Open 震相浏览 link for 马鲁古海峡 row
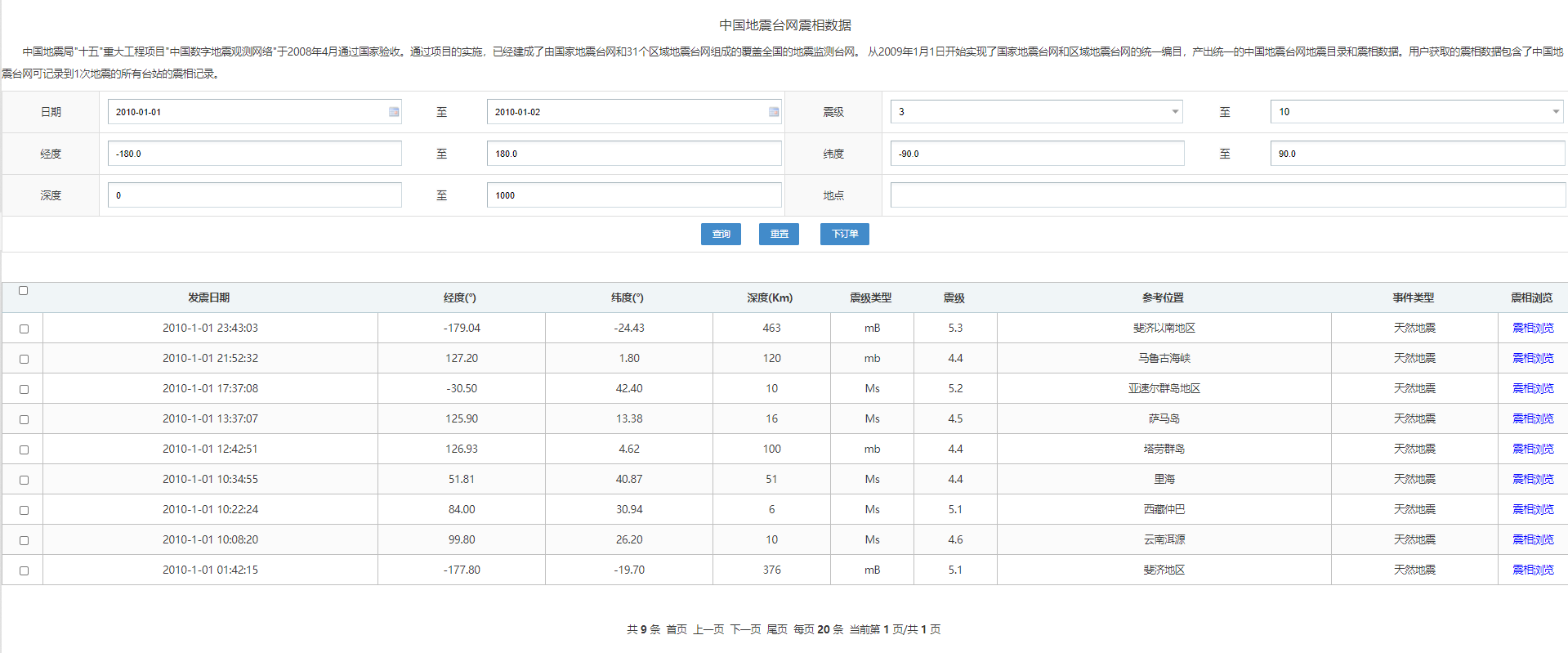 pos(1533,358)
